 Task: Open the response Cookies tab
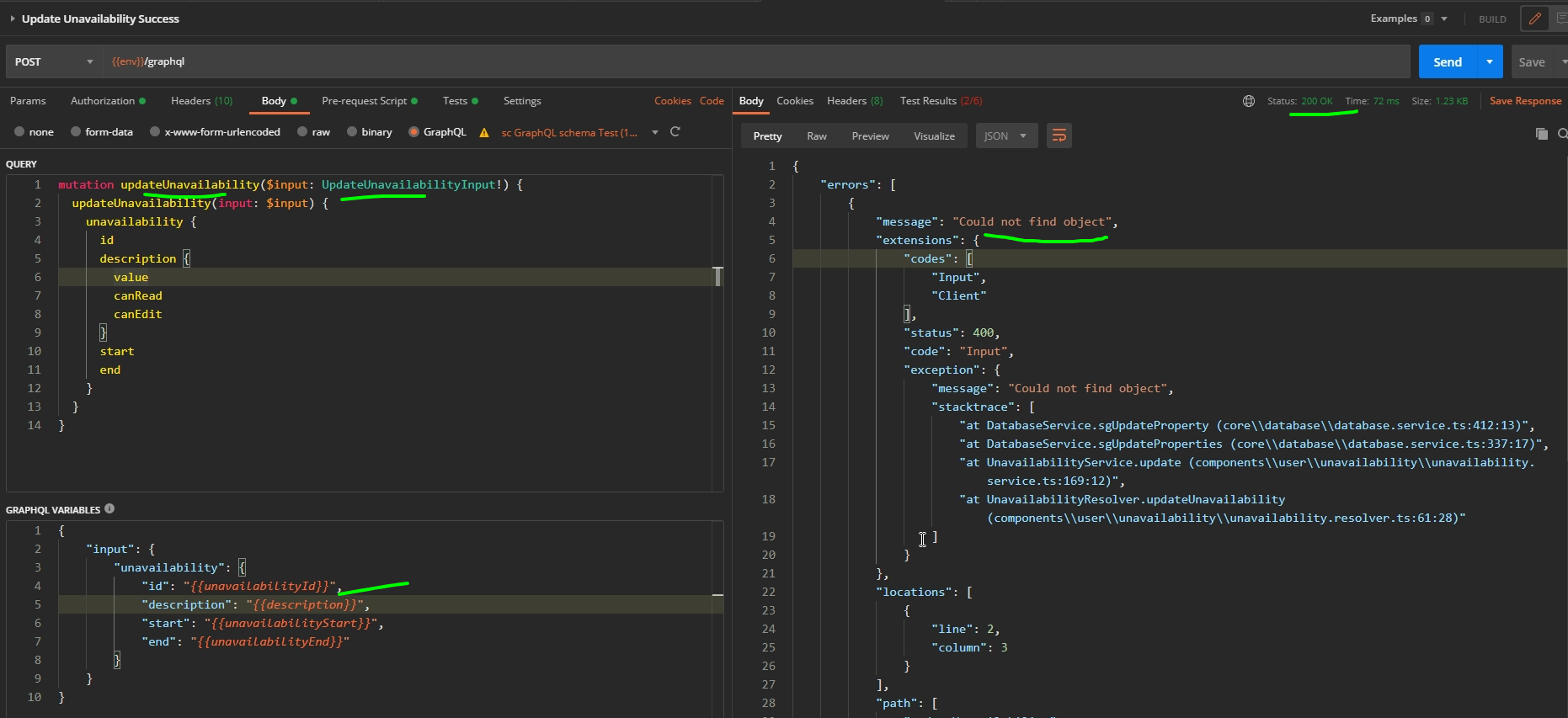[x=795, y=101]
